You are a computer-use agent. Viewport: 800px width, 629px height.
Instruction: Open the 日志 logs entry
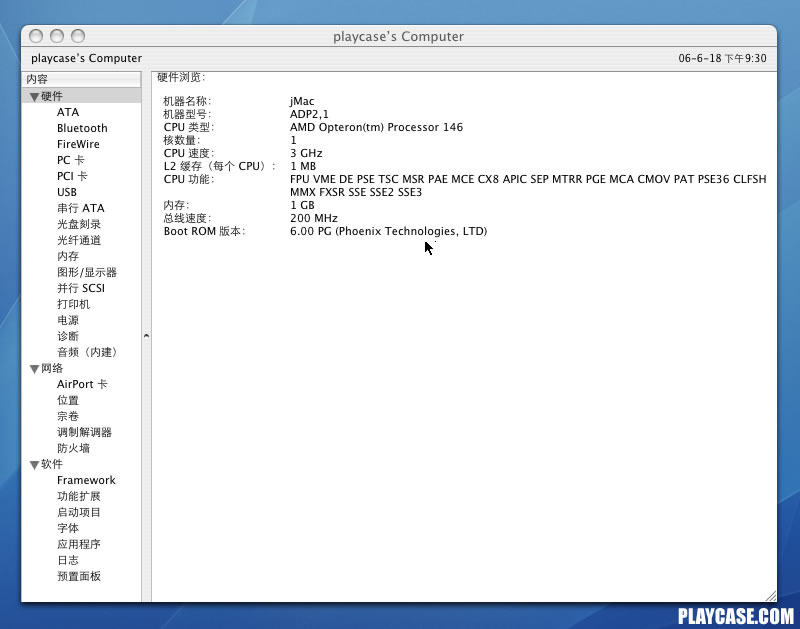pyautogui.click(x=68, y=560)
